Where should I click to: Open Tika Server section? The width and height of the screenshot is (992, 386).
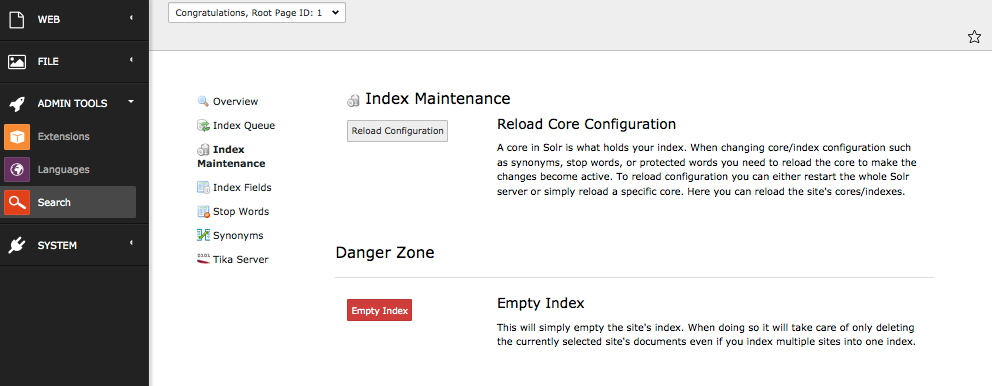[240, 259]
